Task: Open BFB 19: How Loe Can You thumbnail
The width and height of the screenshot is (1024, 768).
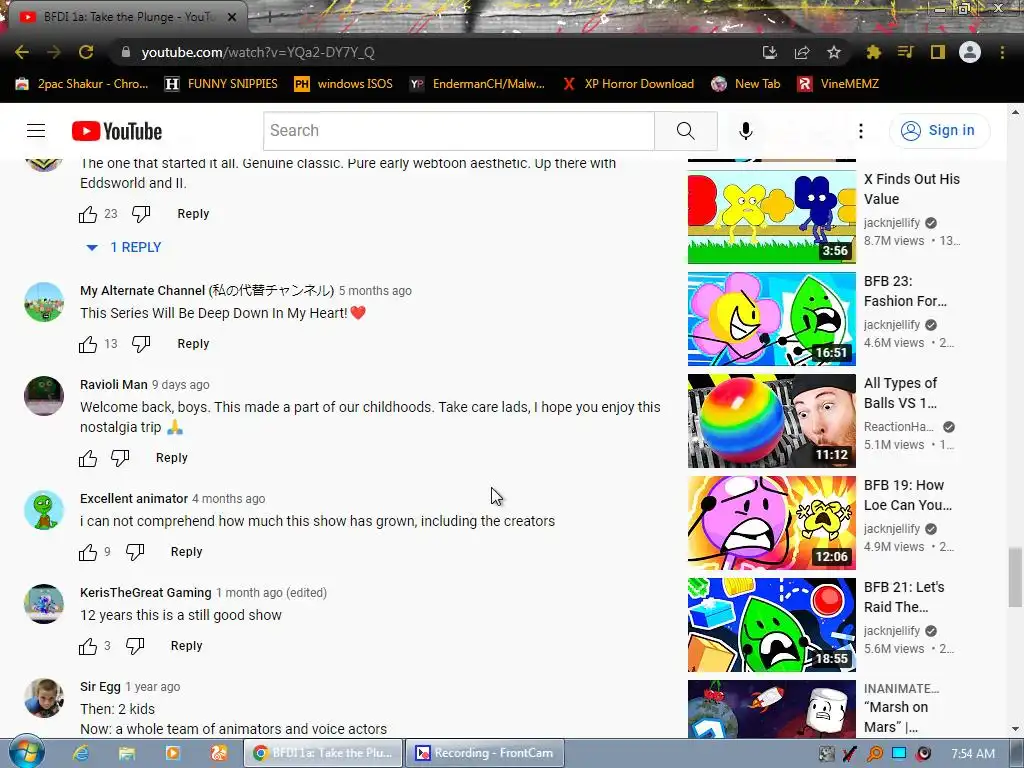Action: (771, 523)
